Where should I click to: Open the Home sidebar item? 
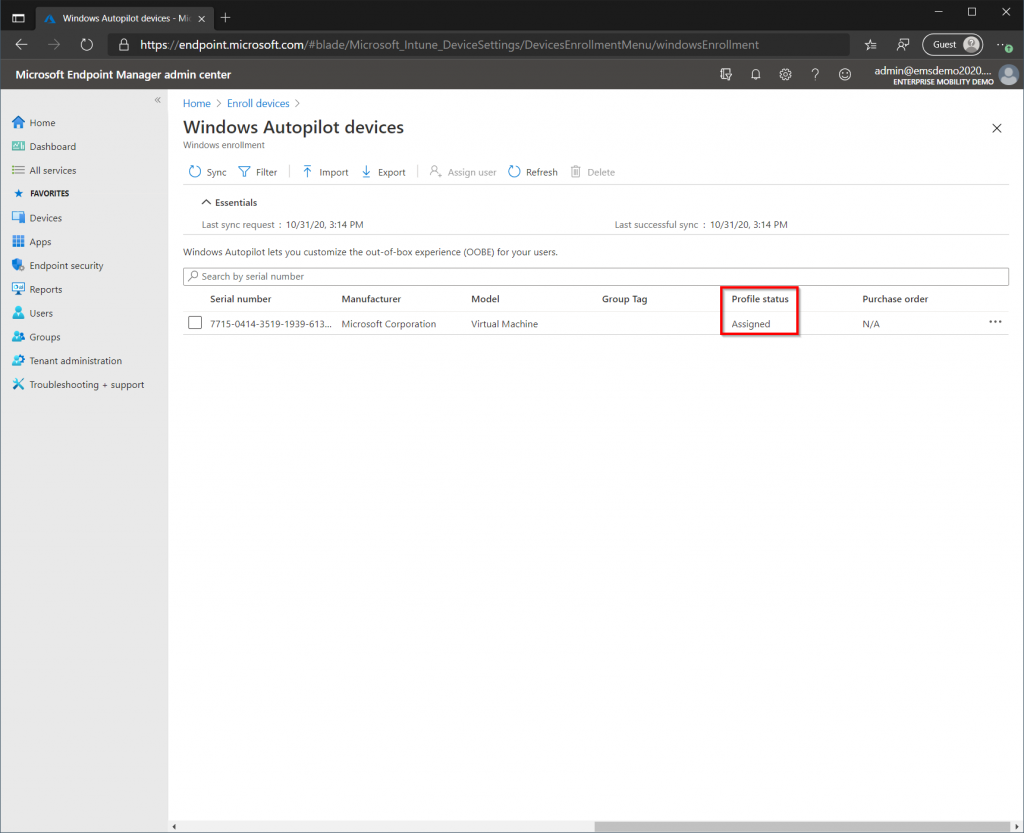pos(34,123)
